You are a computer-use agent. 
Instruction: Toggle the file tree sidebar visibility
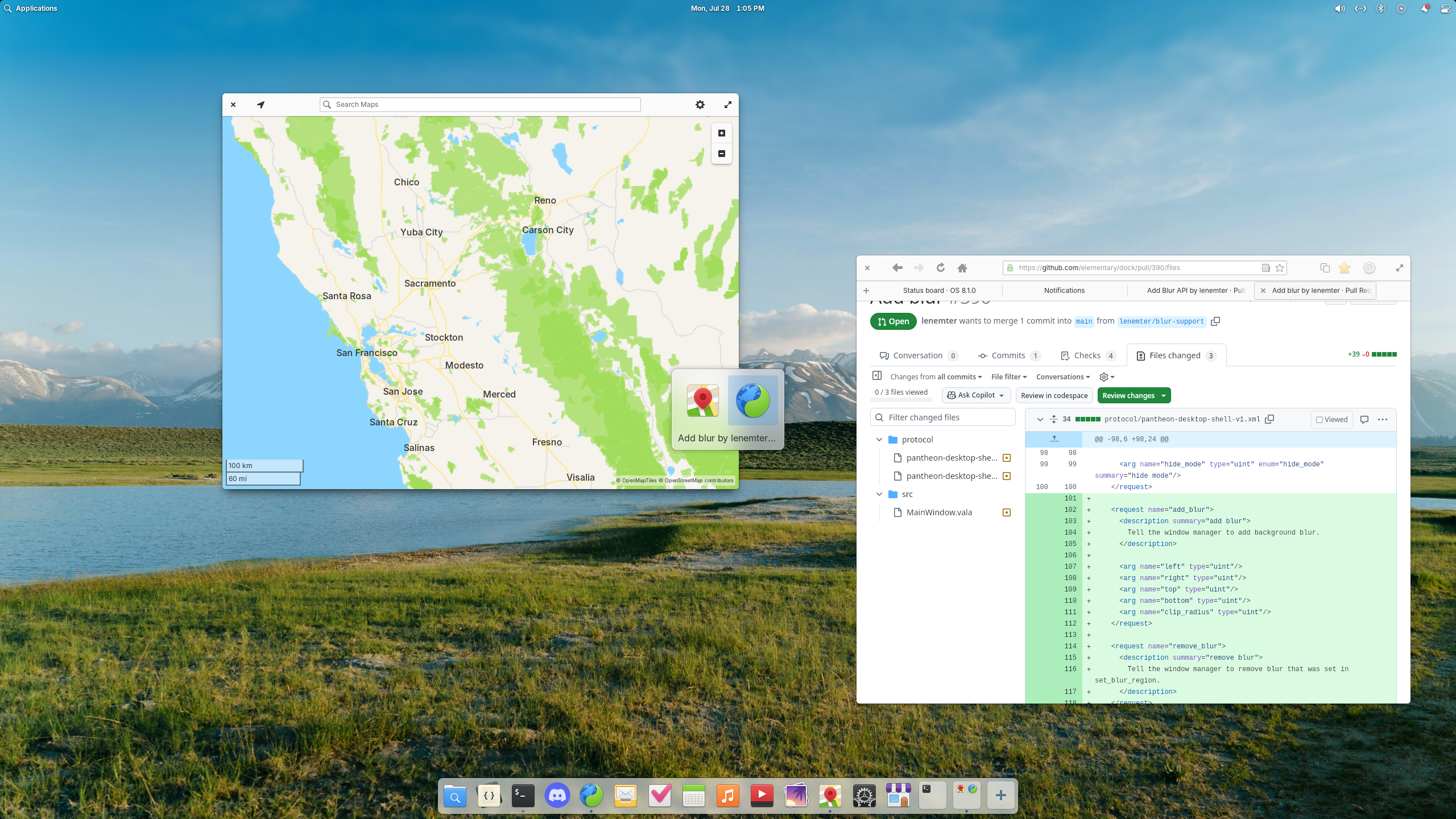coord(878,375)
